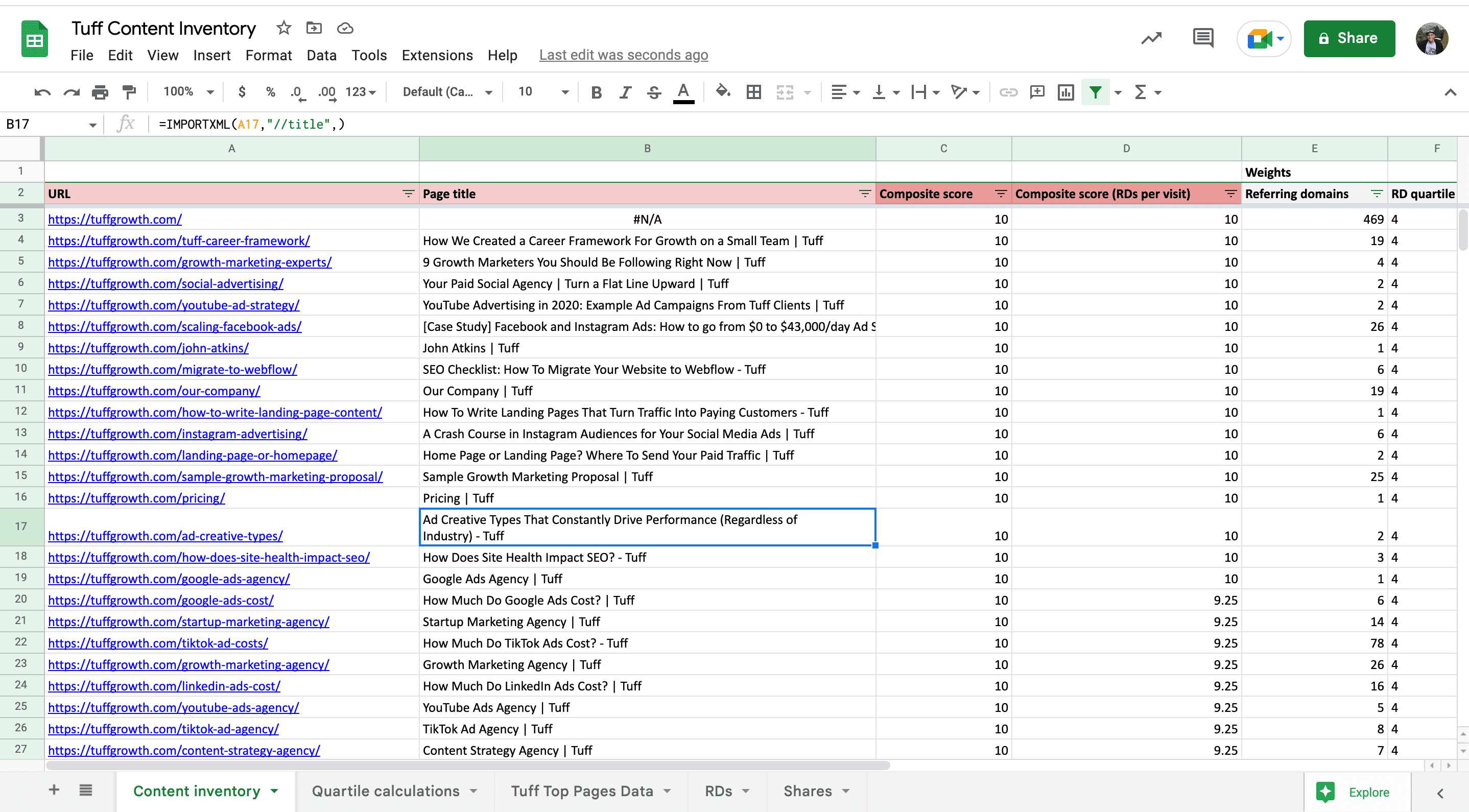Open the tuffgrowth.com pricing link
1469x812 pixels.
136,498
